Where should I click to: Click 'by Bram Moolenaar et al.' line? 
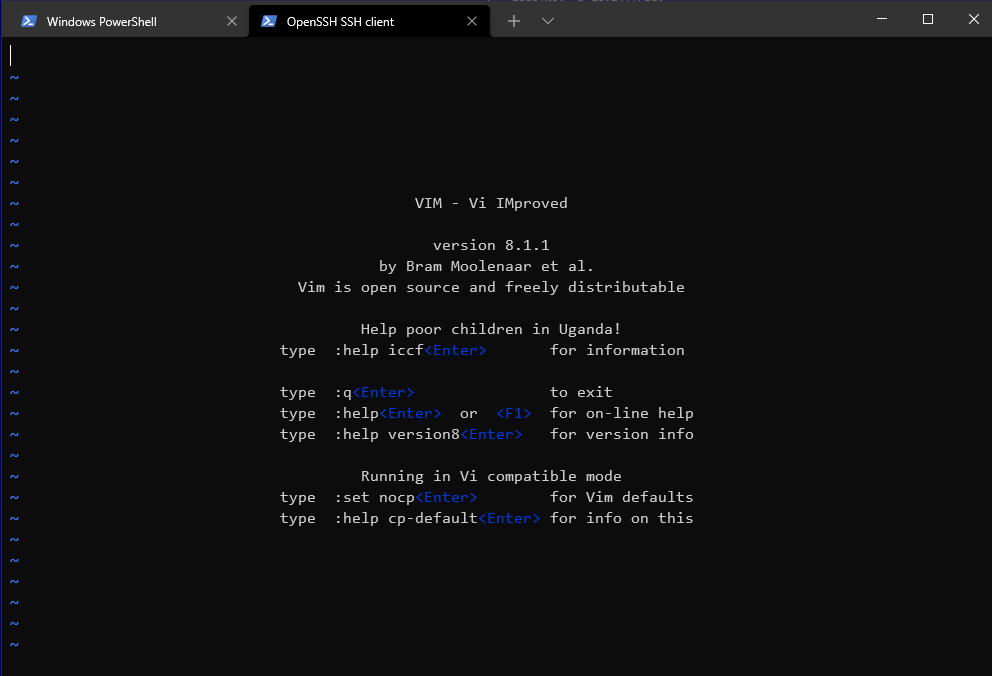pyautogui.click(x=487, y=266)
